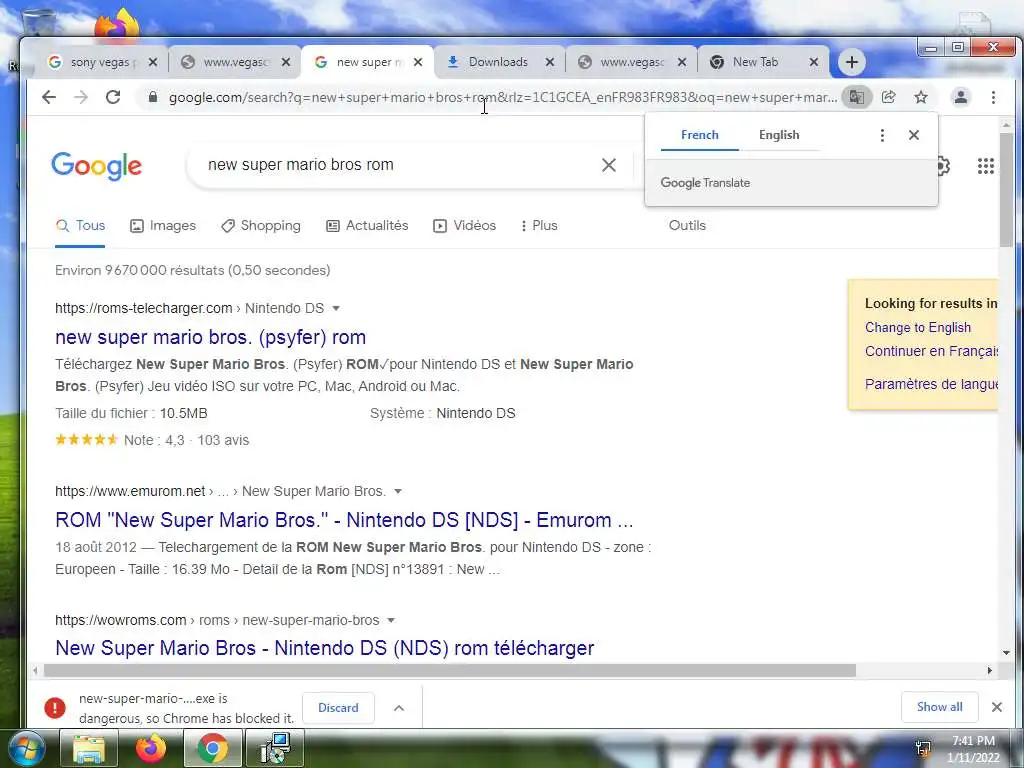
Task: Click the red dangerous download warning icon
Action: [x=55, y=707]
